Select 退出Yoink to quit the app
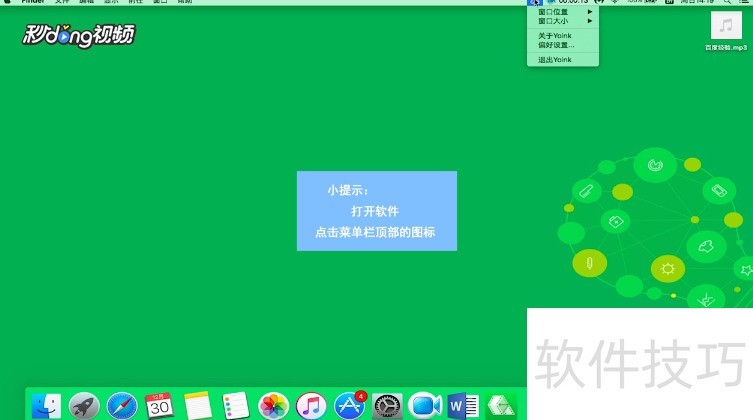Screen dimensions: 753x420 (x=563, y=60)
